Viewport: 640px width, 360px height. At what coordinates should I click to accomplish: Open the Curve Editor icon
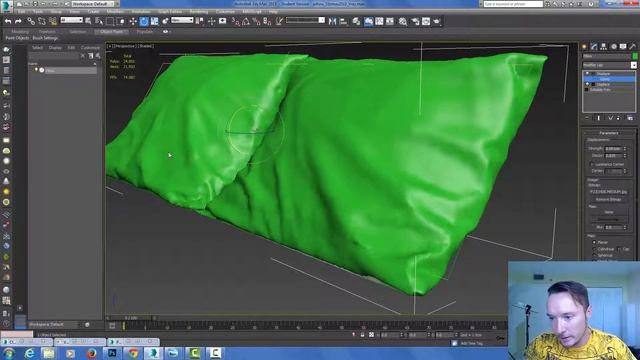tap(379, 21)
